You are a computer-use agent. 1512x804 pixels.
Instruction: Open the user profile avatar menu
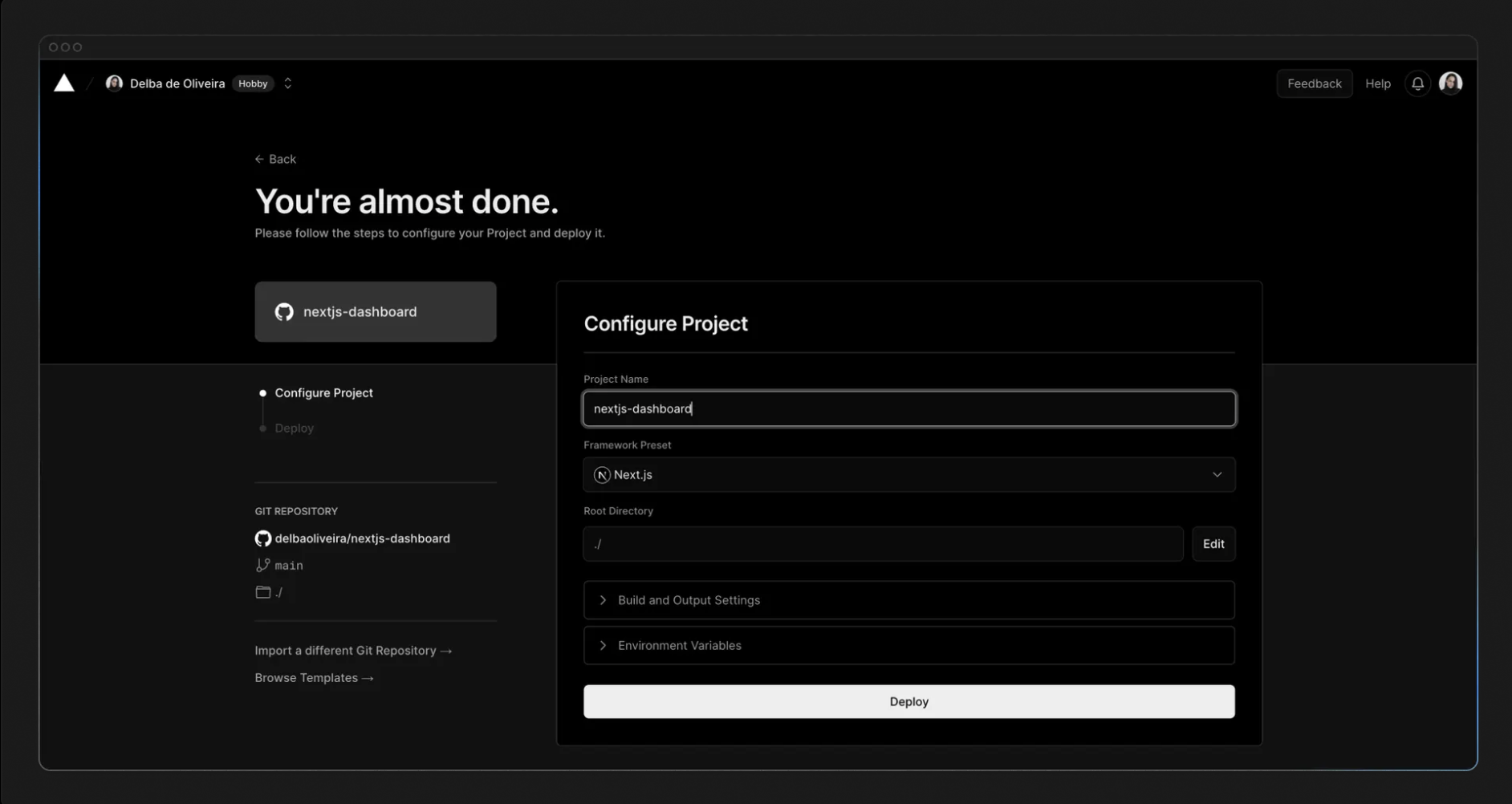(1450, 83)
